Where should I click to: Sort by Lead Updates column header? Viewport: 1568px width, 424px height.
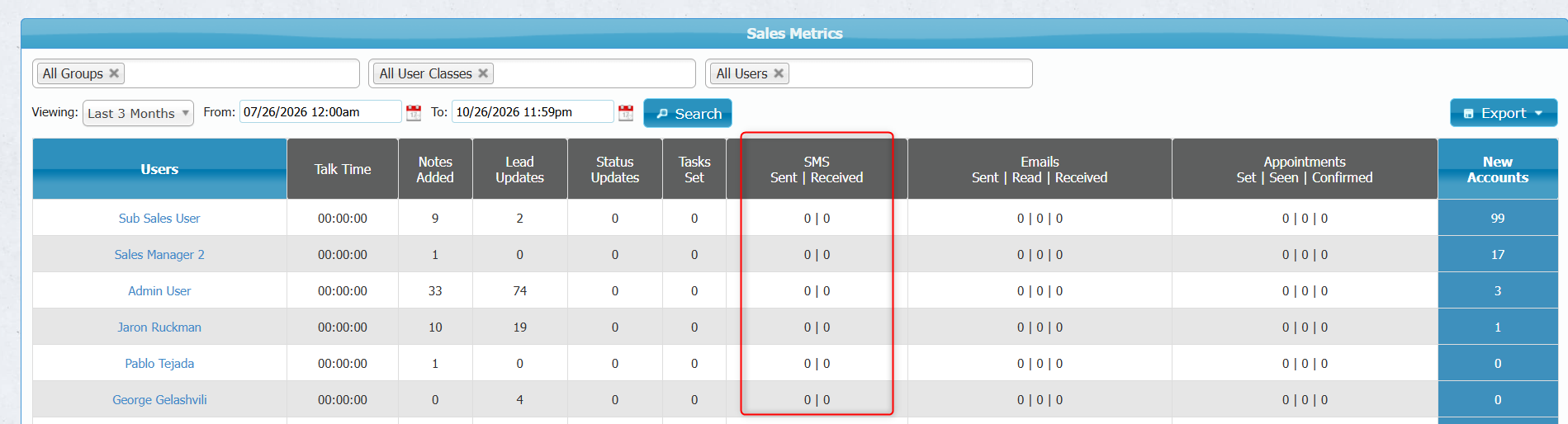[x=520, y=169]
